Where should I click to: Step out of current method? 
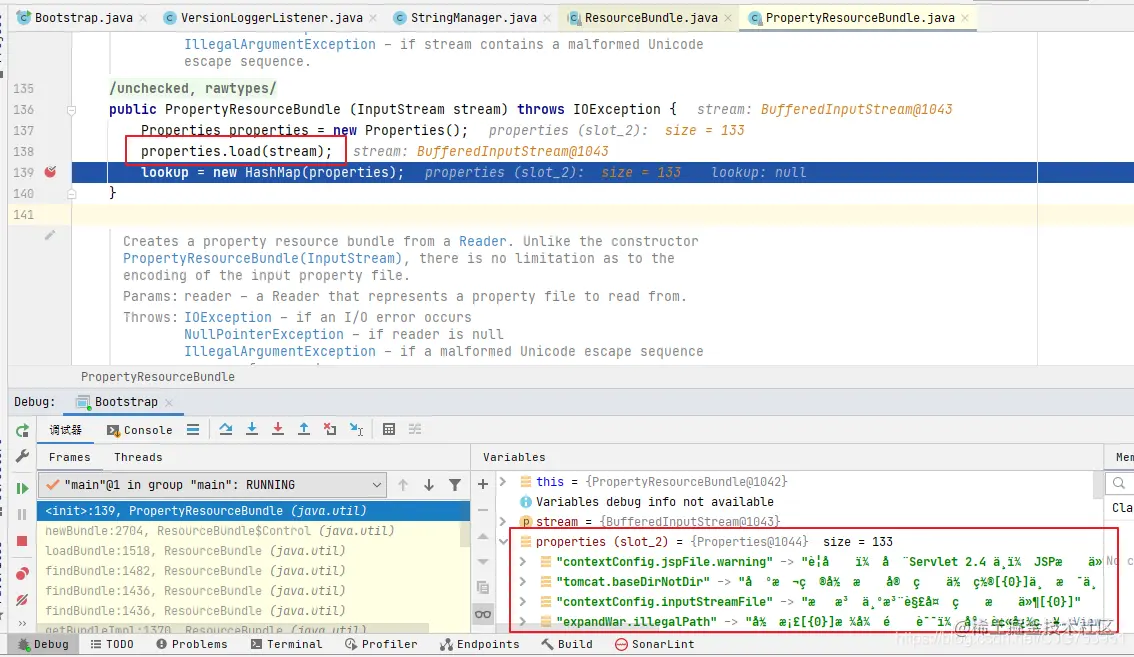pos(304,430)
